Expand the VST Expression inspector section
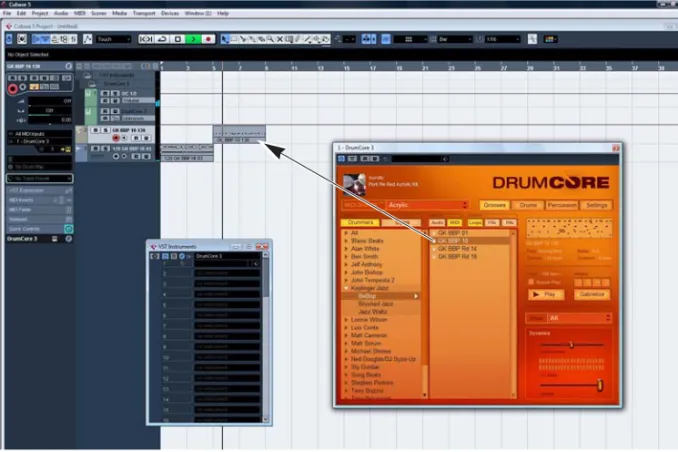Viewport: 678px width, 452px height. [39, 190]
